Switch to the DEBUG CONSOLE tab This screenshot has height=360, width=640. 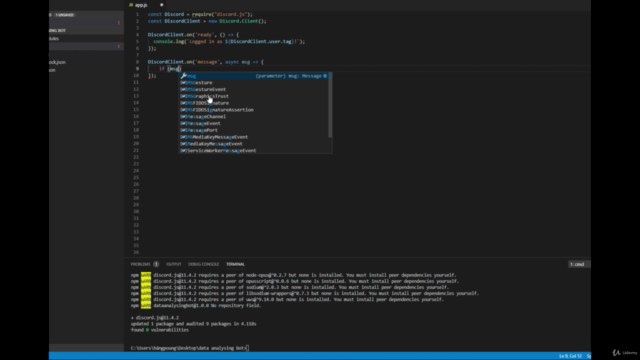(x=204, y=264)
